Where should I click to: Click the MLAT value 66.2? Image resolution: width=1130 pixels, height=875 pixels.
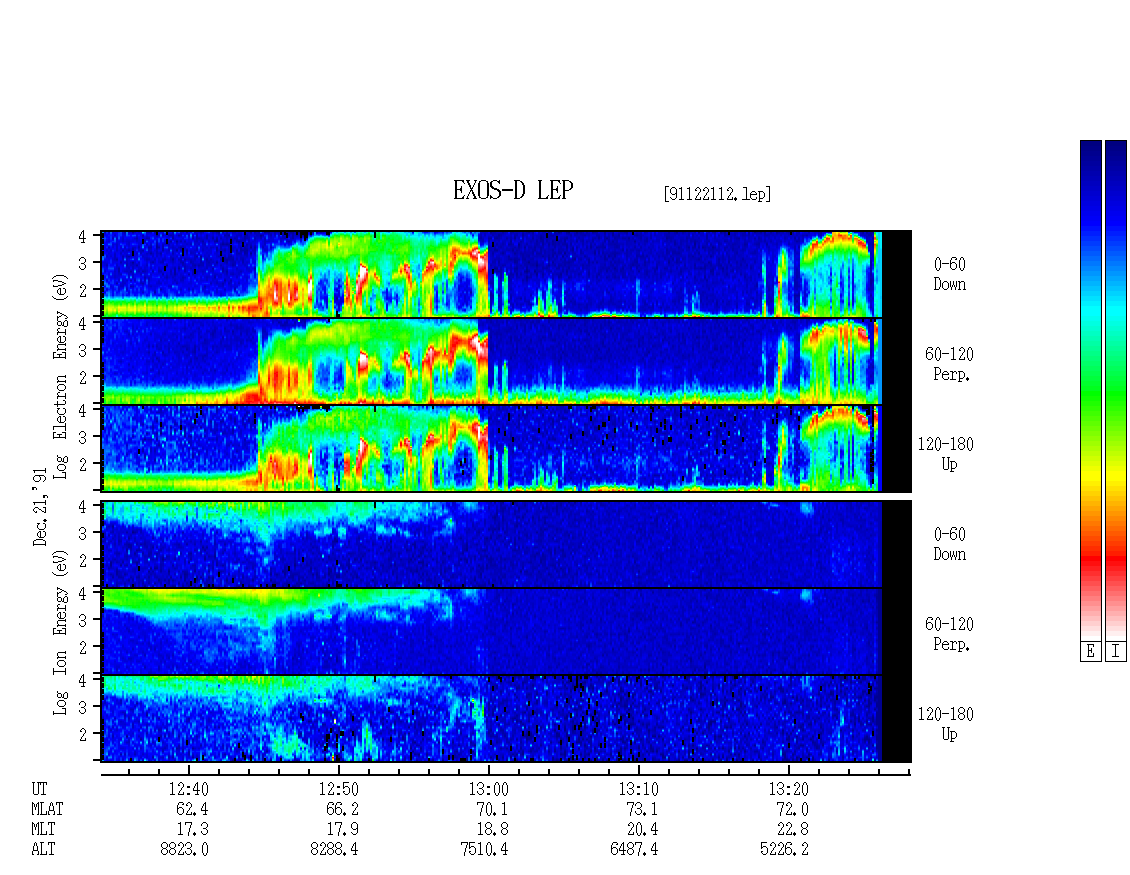point(342,809)
